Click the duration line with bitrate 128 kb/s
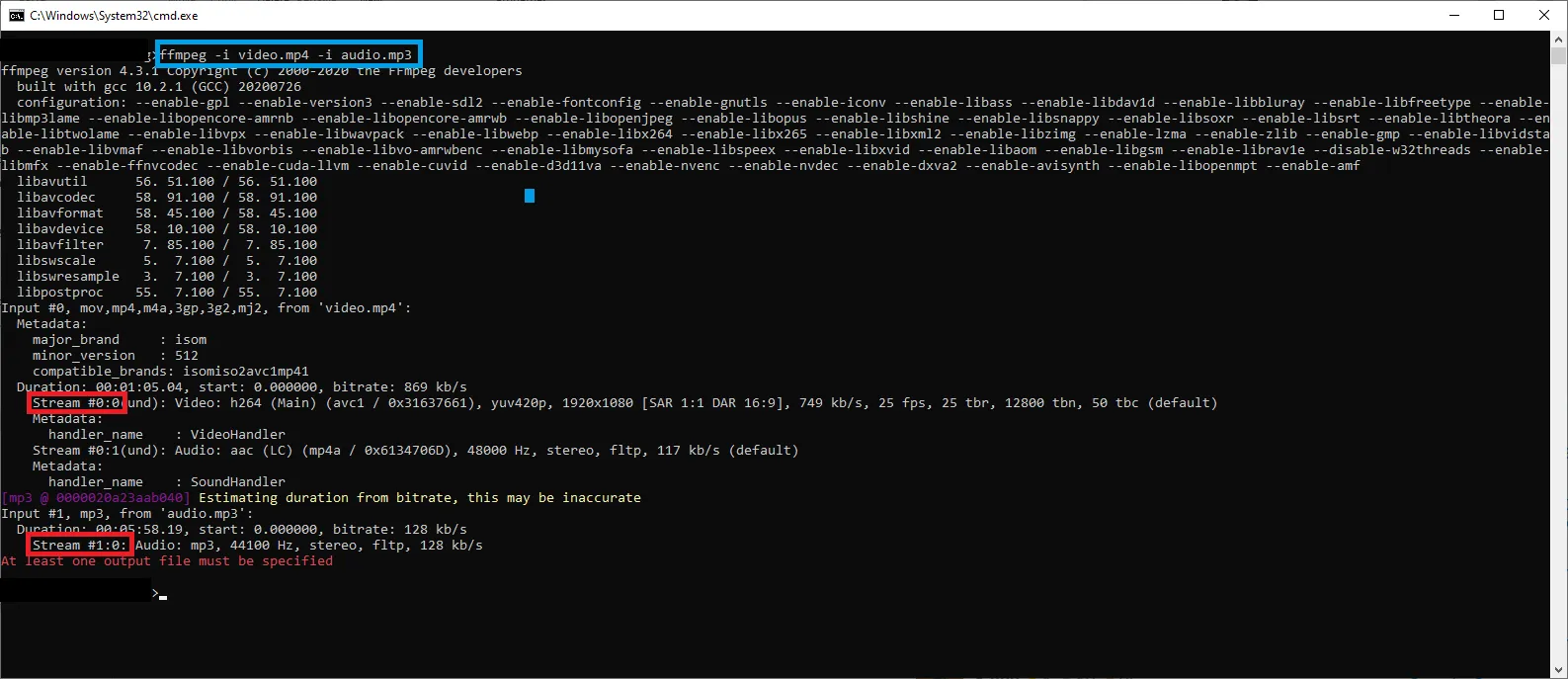The width and height of the screenshot is (1568, 679). [x=242, y=529]
